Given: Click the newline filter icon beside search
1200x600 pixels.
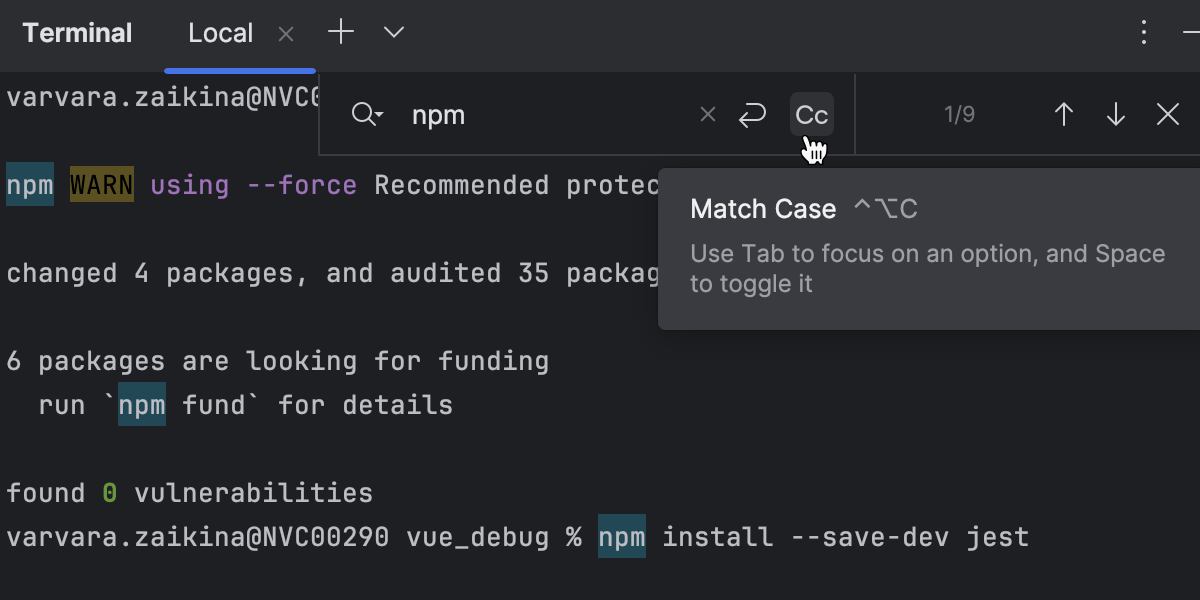Looking at the screenshot, I should tap(751, 114).
